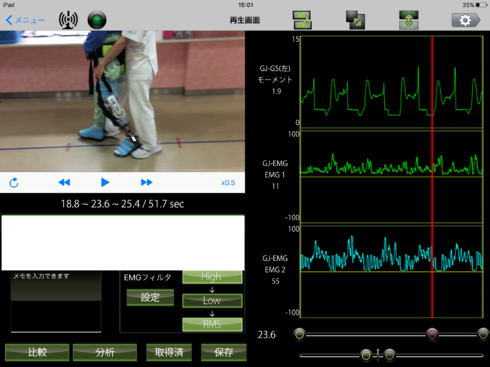Change the x0.5 playback speed

point(228,183)
